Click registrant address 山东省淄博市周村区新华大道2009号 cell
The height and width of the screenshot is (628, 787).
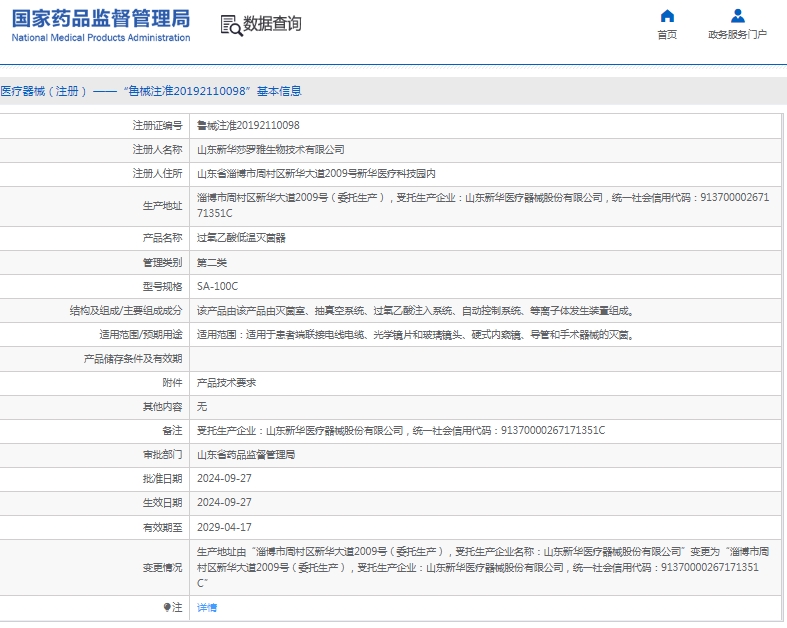coord(316,174)
